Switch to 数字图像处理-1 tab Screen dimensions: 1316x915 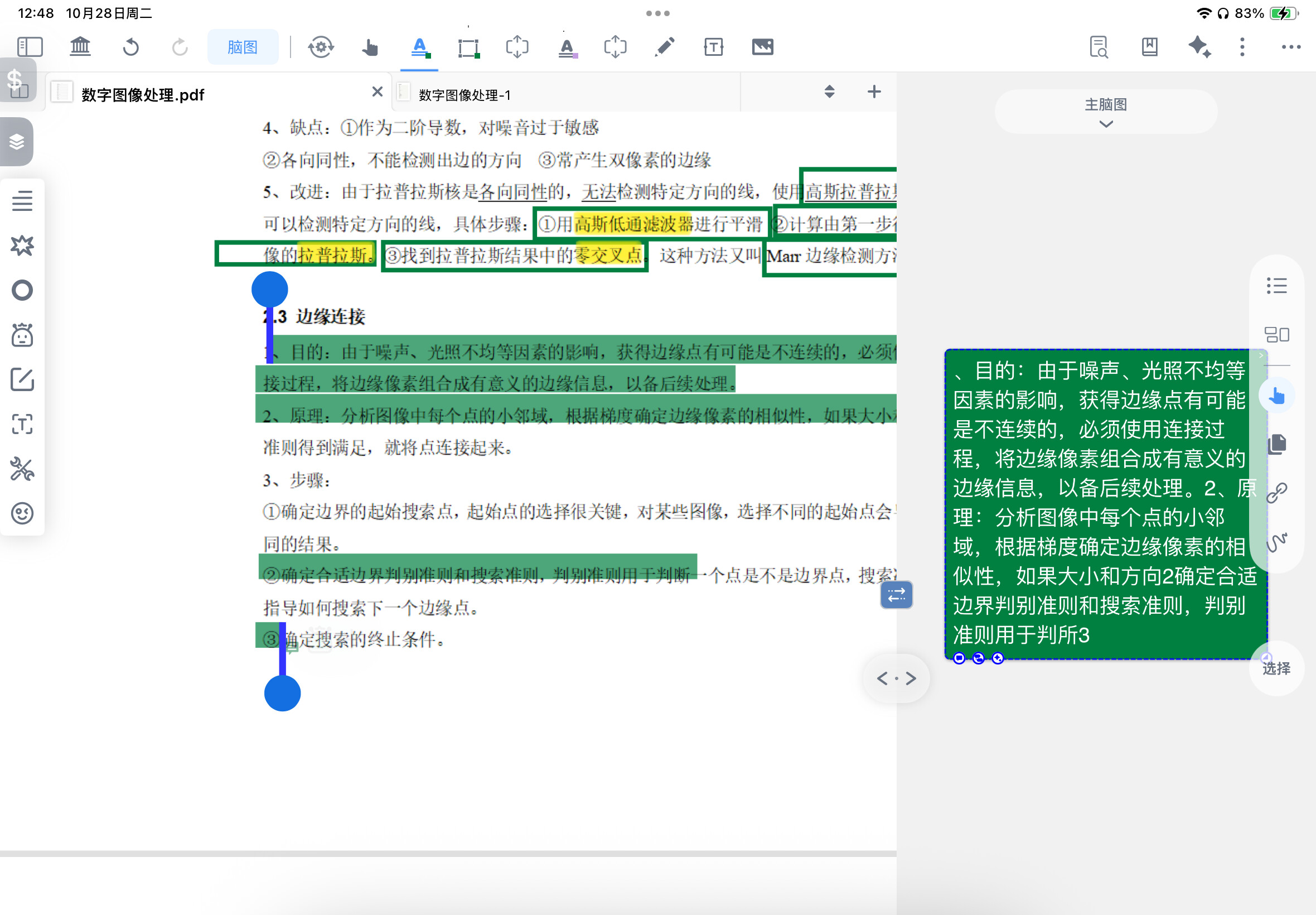tap(464, 95)
